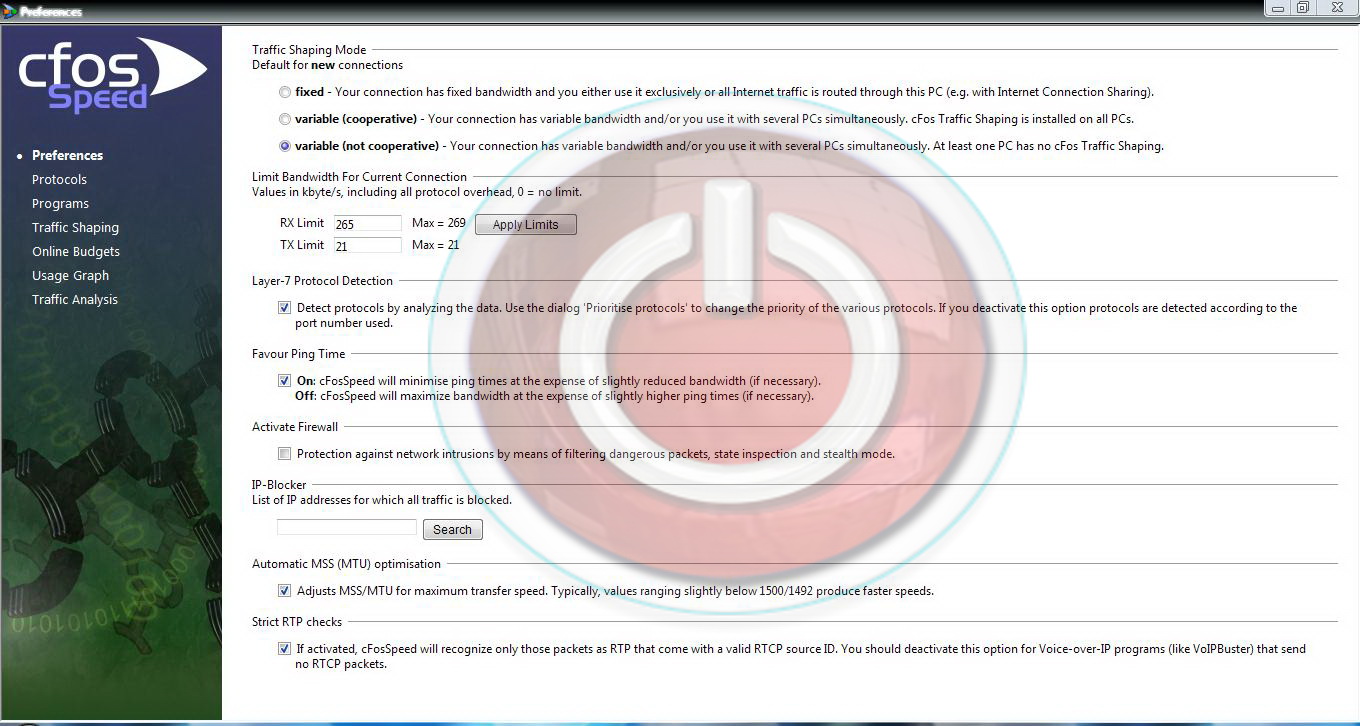Open Traffic Analysis

(74, 299)
